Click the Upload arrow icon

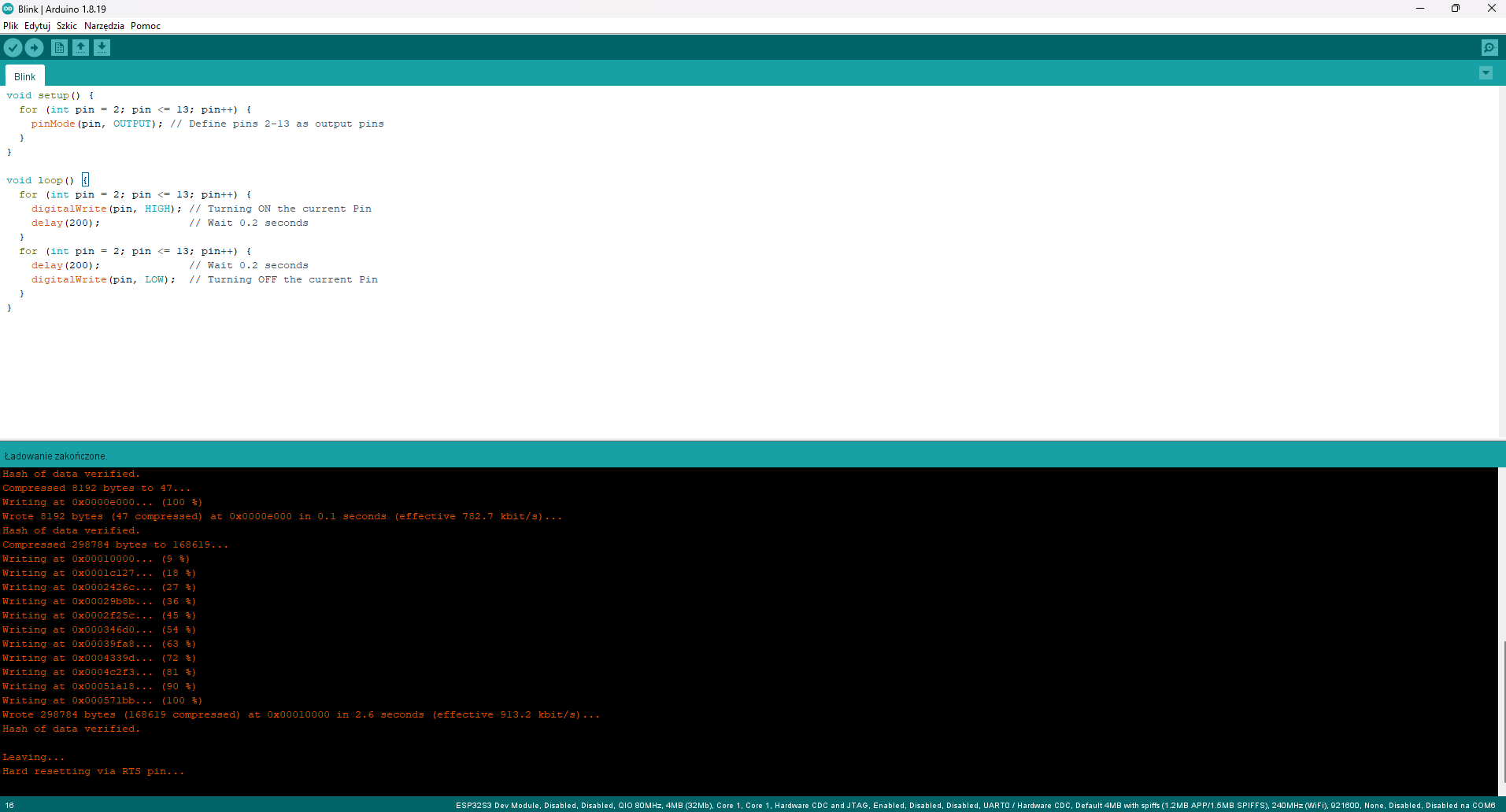tap(34, 48)
